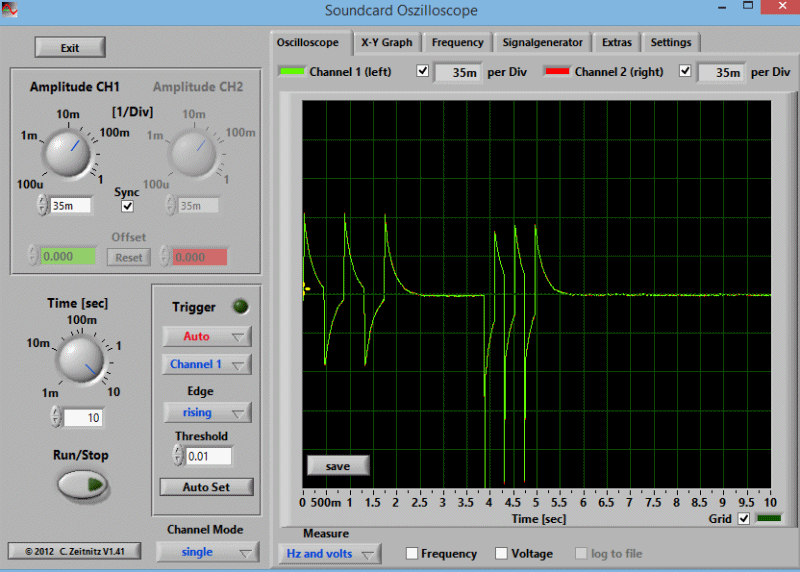Toggle the Channel 2 (right) checkbox

tap(685, 70)
